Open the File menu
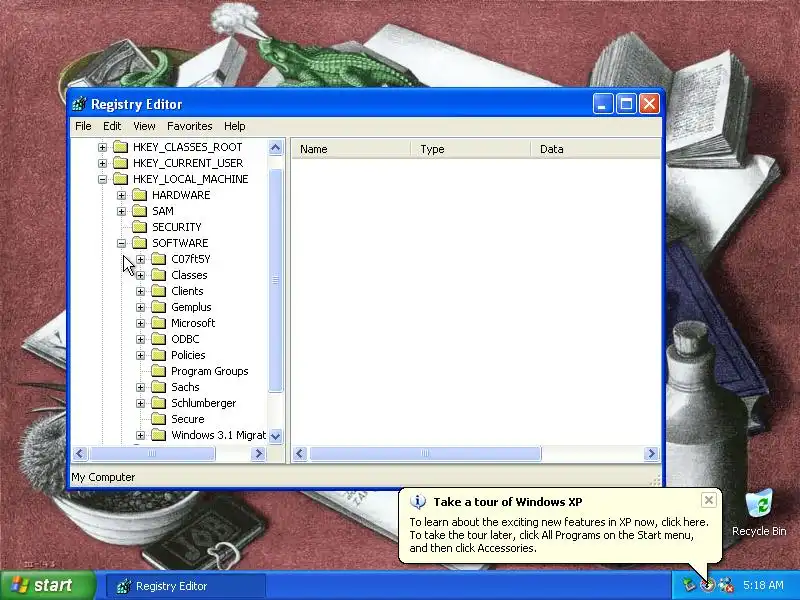The image size is (800, 600). pos(83,126)
